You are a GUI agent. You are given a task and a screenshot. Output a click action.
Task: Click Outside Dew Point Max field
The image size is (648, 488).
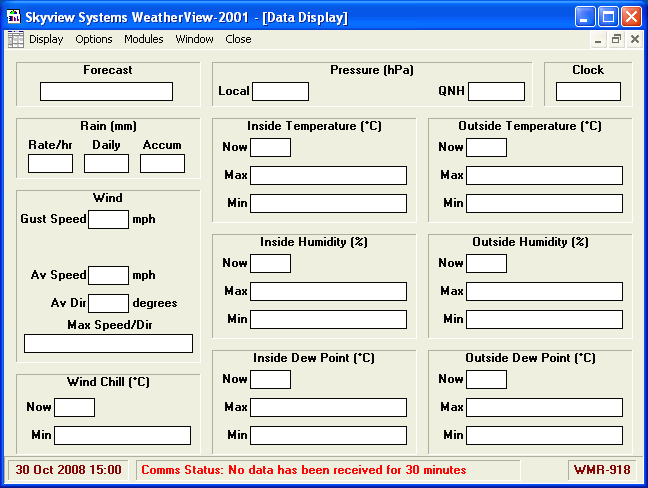544,407
